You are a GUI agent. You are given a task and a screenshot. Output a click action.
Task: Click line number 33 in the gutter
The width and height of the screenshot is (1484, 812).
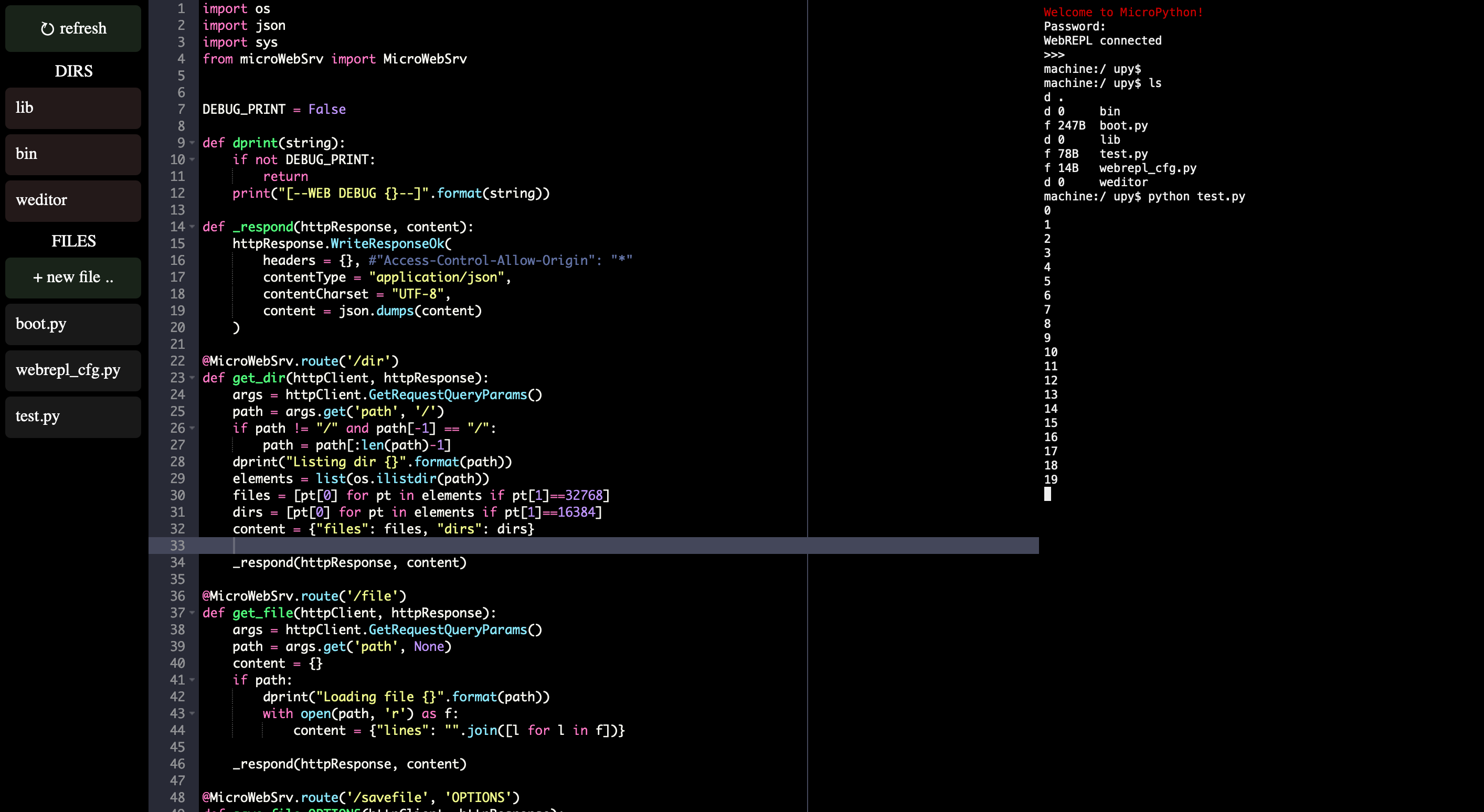177,546
